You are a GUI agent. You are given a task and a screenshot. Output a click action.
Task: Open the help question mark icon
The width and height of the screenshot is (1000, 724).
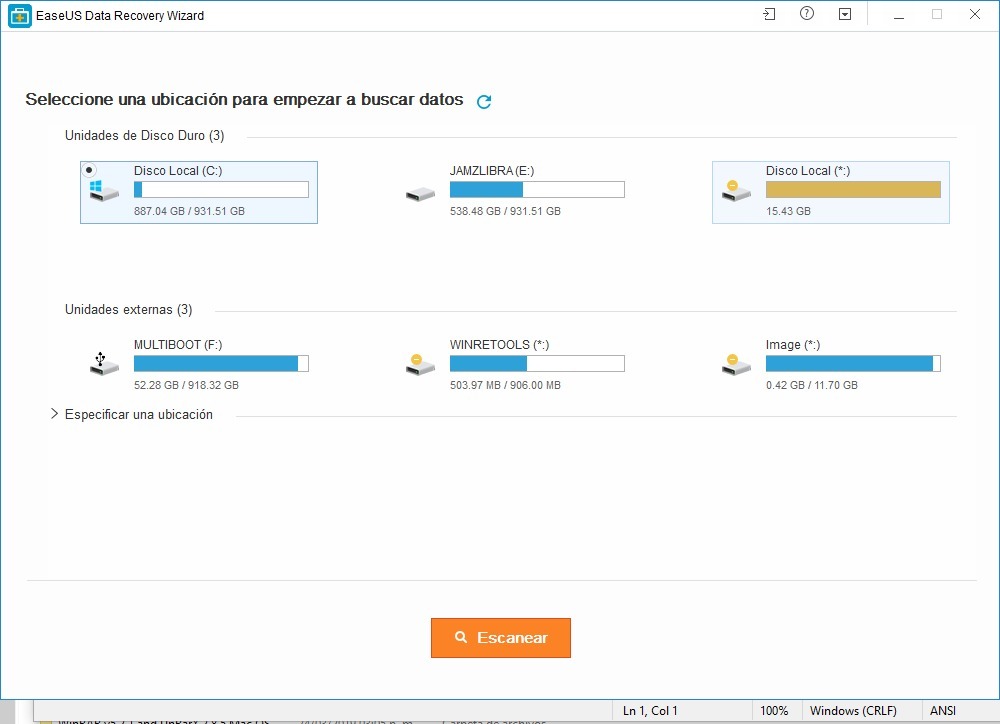[807, 13]
